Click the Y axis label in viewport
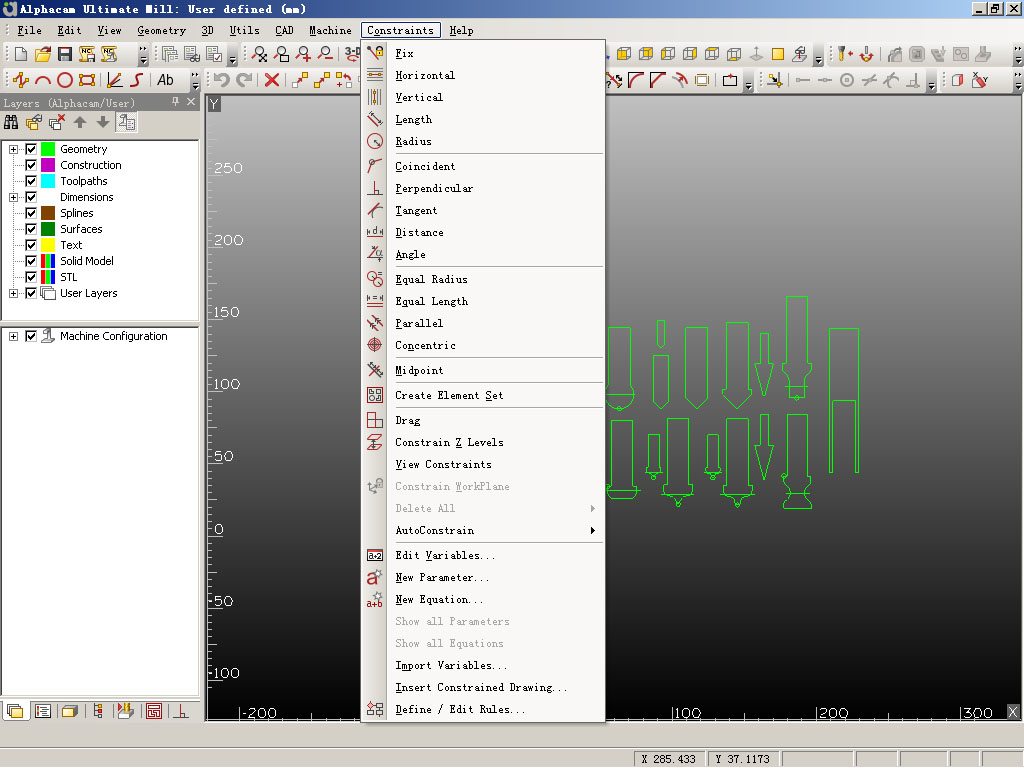Screen dimensions: 1024x768 coord(214,104)
